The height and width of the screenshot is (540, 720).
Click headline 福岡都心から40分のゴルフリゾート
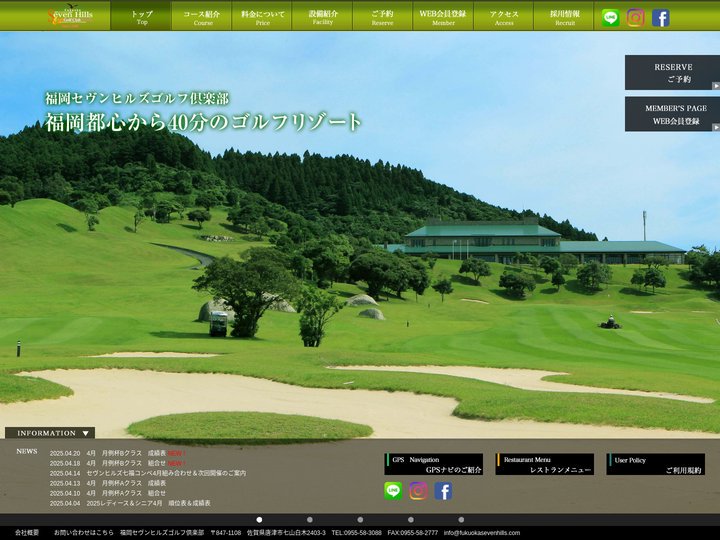(x=203, y=122)
